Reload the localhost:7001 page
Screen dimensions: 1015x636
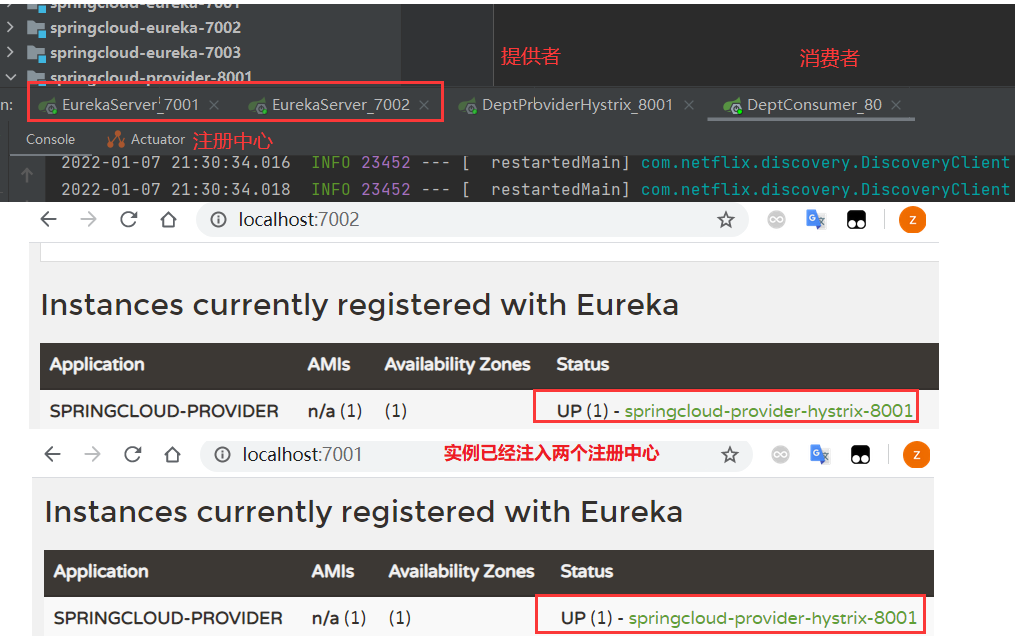coord(133,454)
